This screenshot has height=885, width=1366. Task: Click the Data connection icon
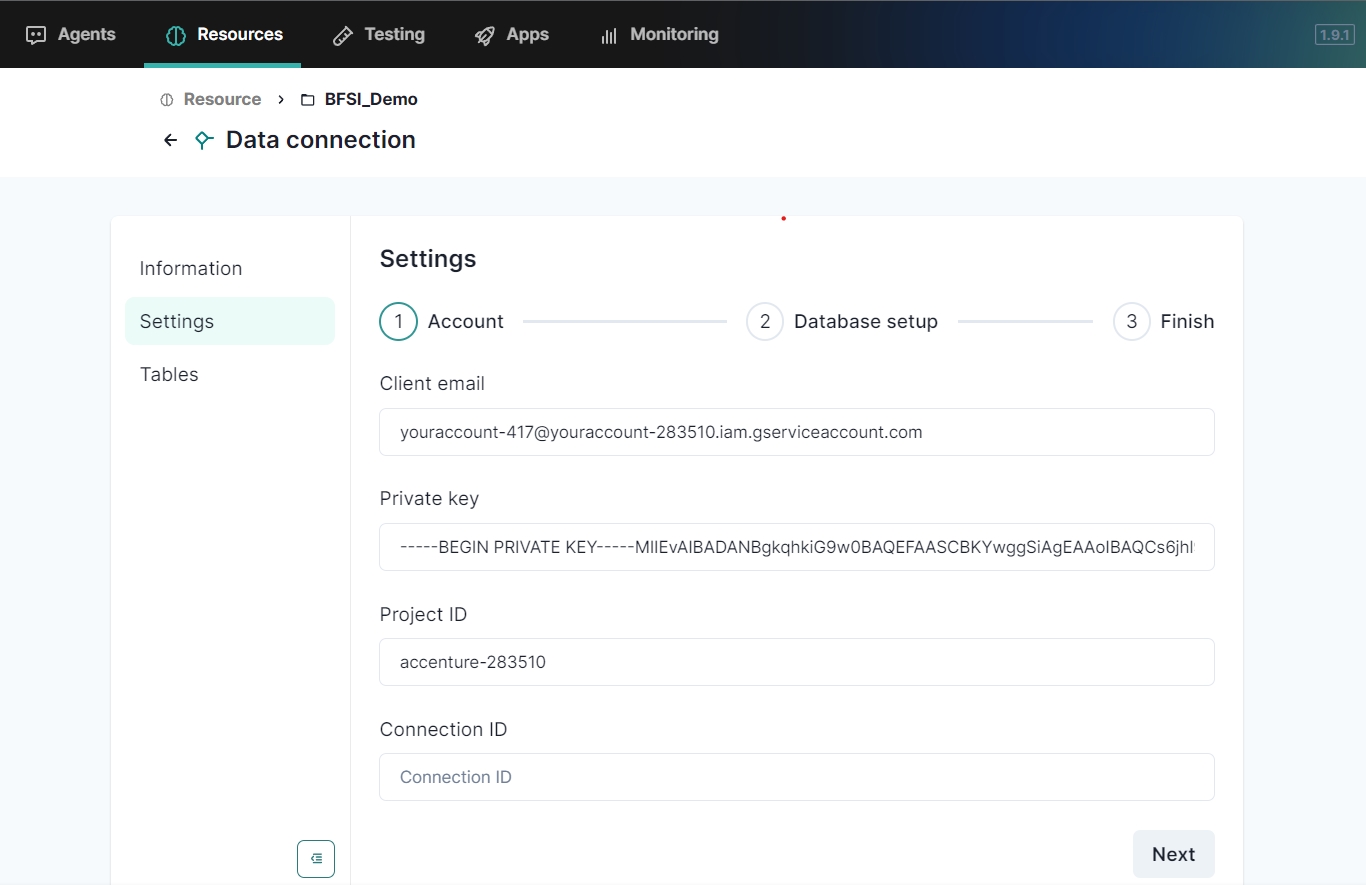point(204,140)
